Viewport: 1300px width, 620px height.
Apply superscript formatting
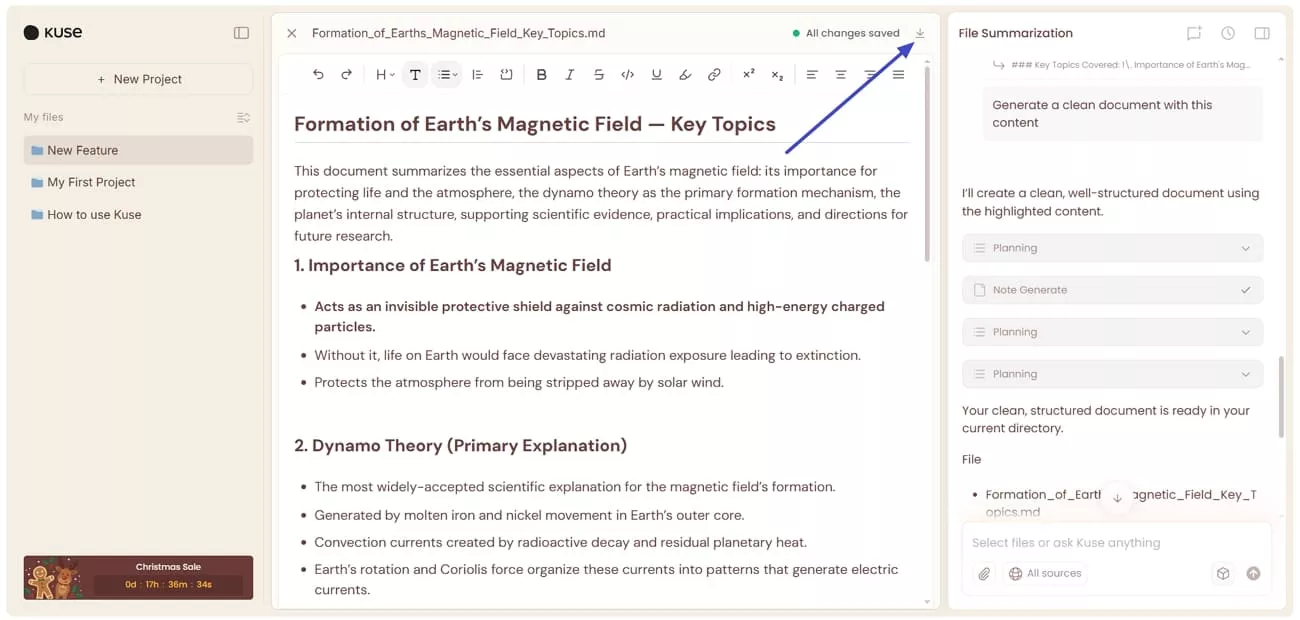click(x=748, y=74)
